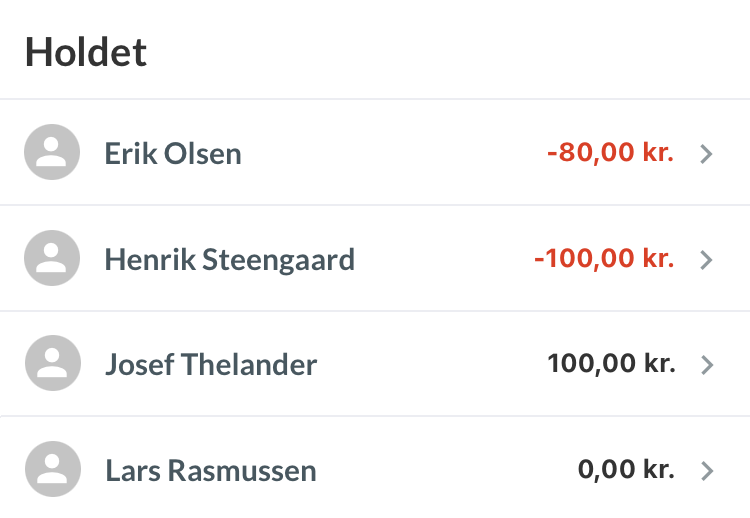Viewport: 750px width, 518px height.
Task: Click the Holdet heading
Action: (x=86, y=52)
